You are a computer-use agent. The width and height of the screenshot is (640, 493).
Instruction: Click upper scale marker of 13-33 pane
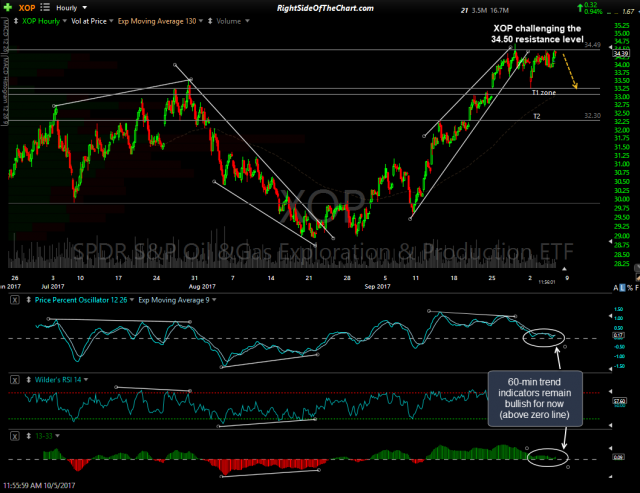(x=611, y=447)
